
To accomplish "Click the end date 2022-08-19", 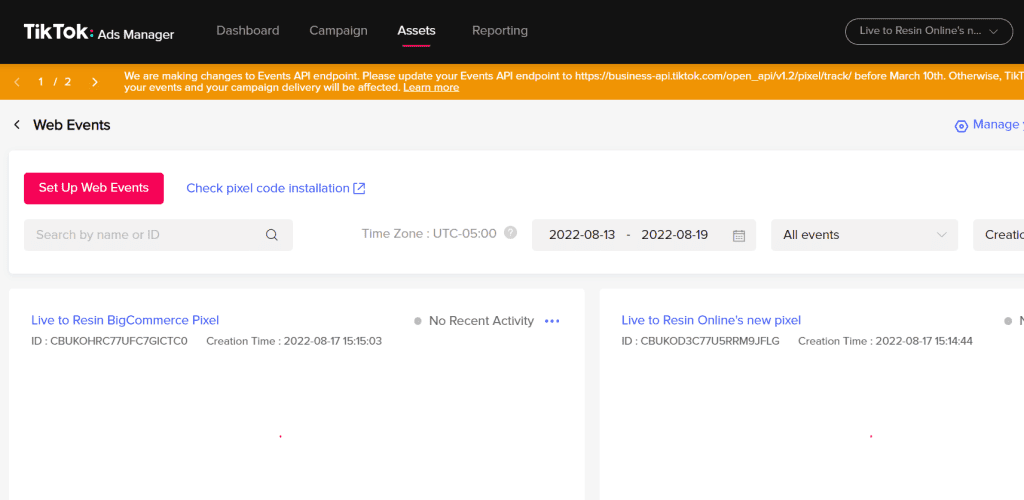I will [675, 235].
